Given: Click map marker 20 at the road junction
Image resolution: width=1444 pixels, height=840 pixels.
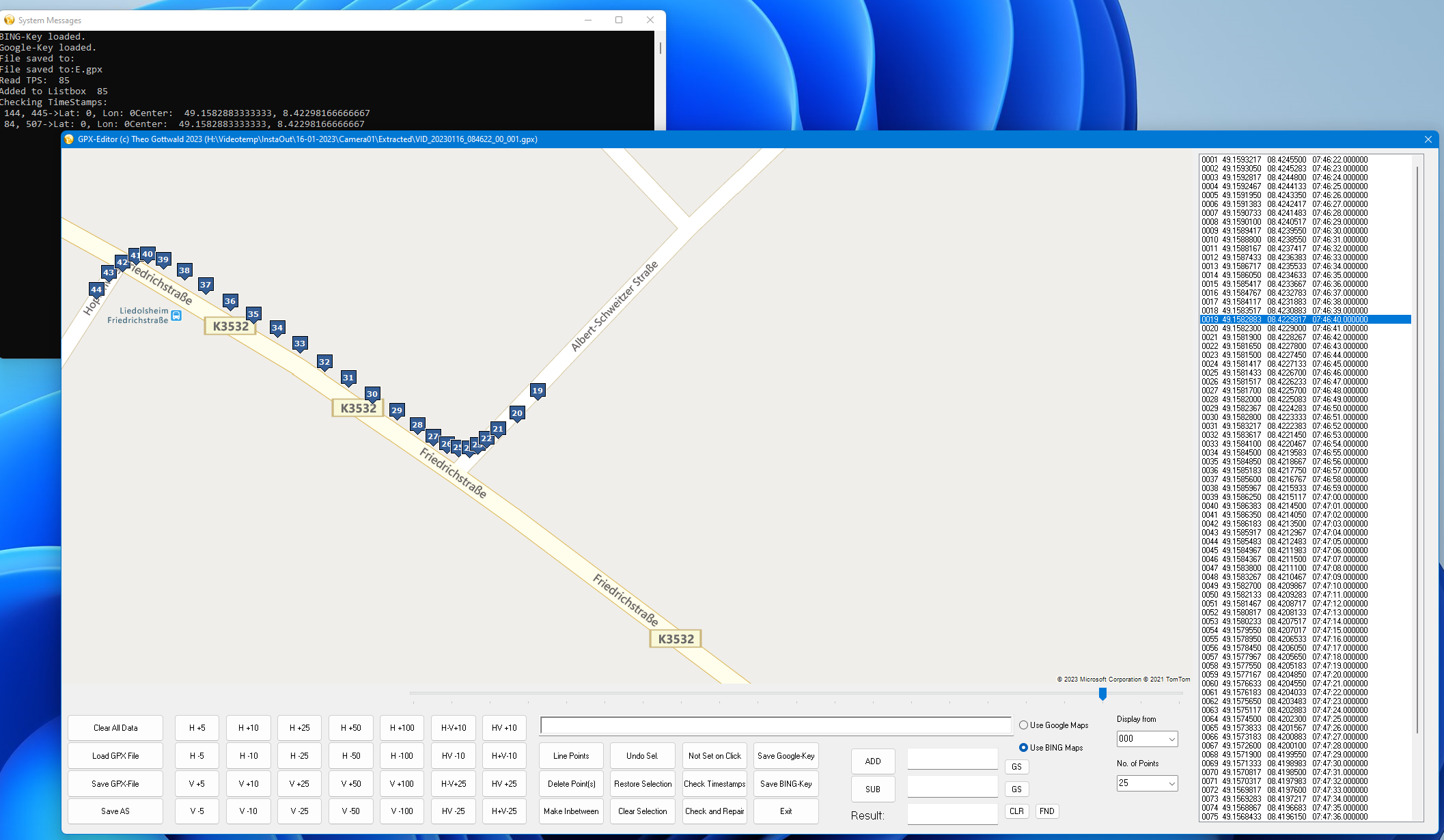Looking at the screenshot, I should pyautogui.click(x=516, y=412).
